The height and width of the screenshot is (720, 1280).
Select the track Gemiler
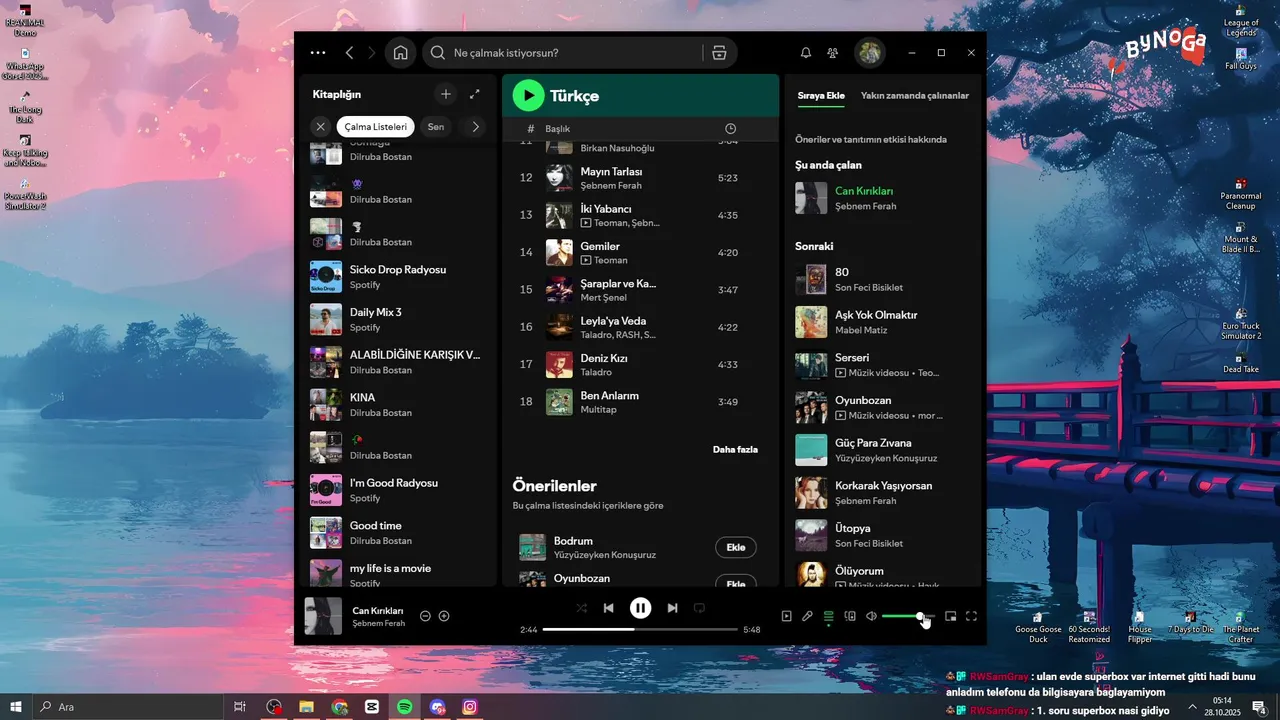[640, 253]
